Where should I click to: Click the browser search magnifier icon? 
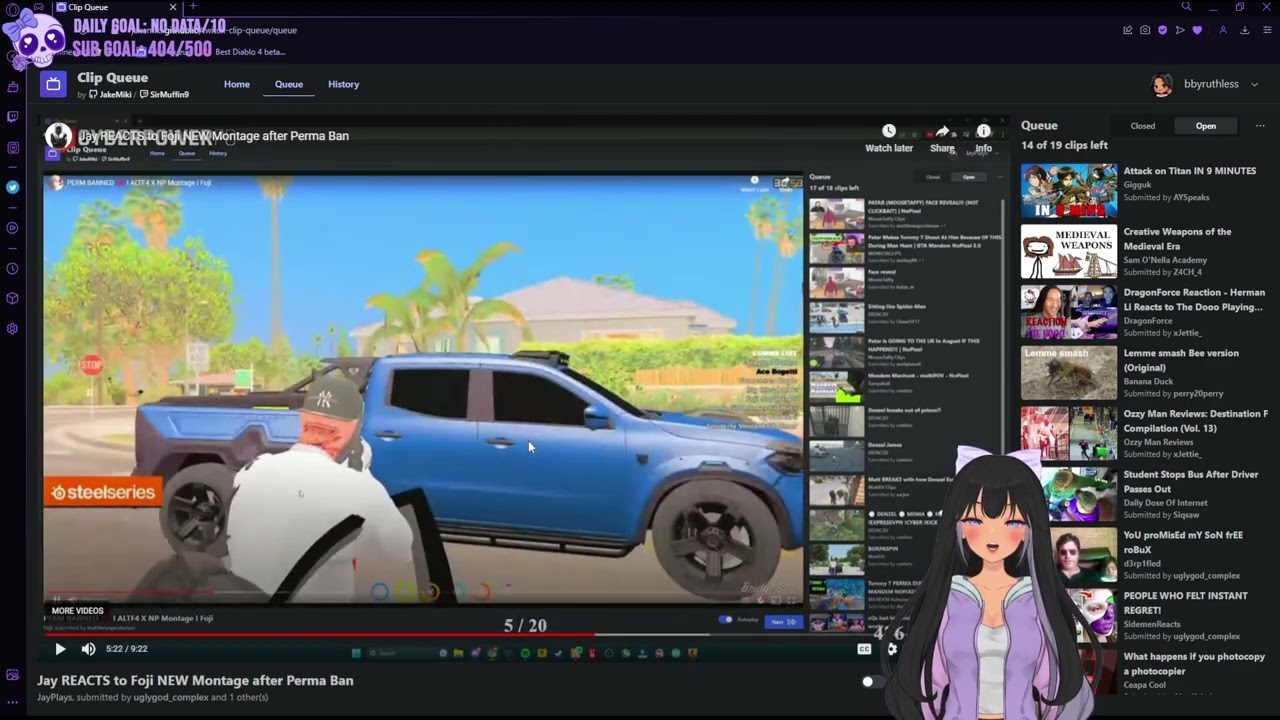click(x=1186, y=7)
